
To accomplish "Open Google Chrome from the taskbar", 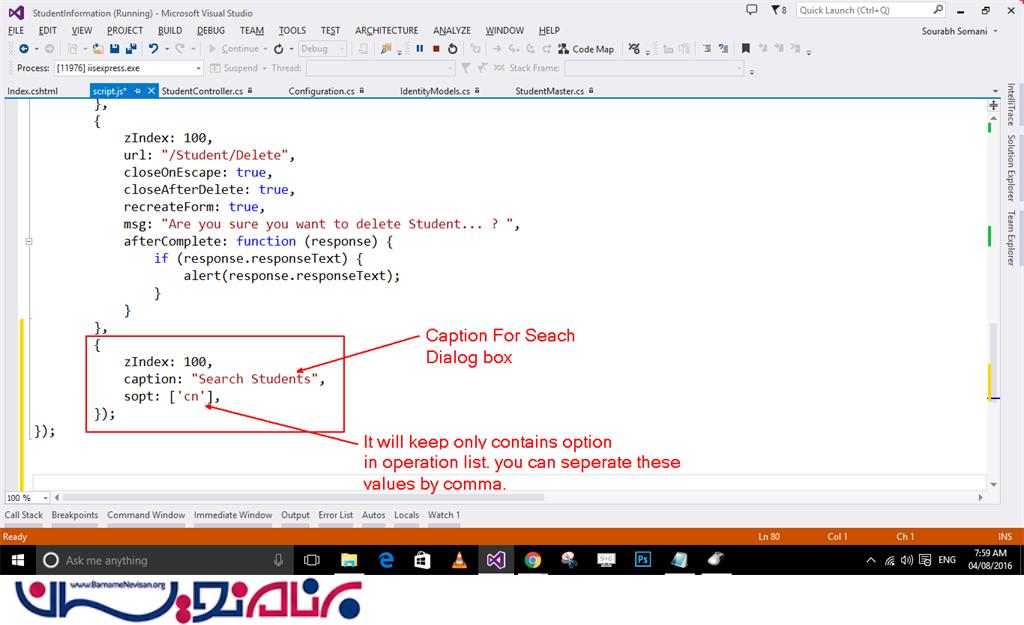I will 532,560.
